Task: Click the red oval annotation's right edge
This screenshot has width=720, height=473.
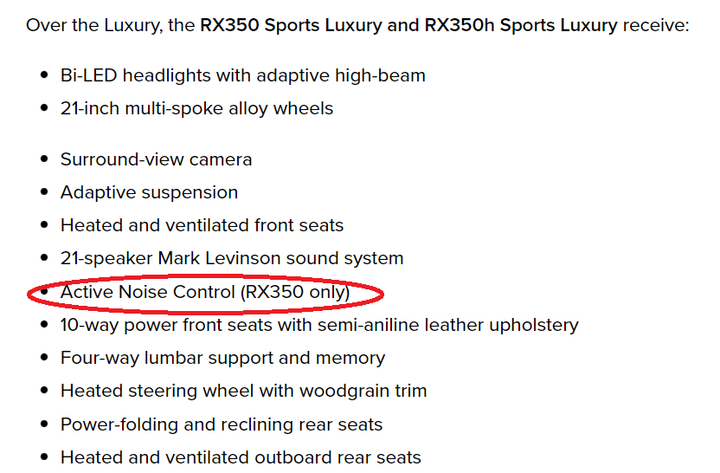Action: pos(382,294)
